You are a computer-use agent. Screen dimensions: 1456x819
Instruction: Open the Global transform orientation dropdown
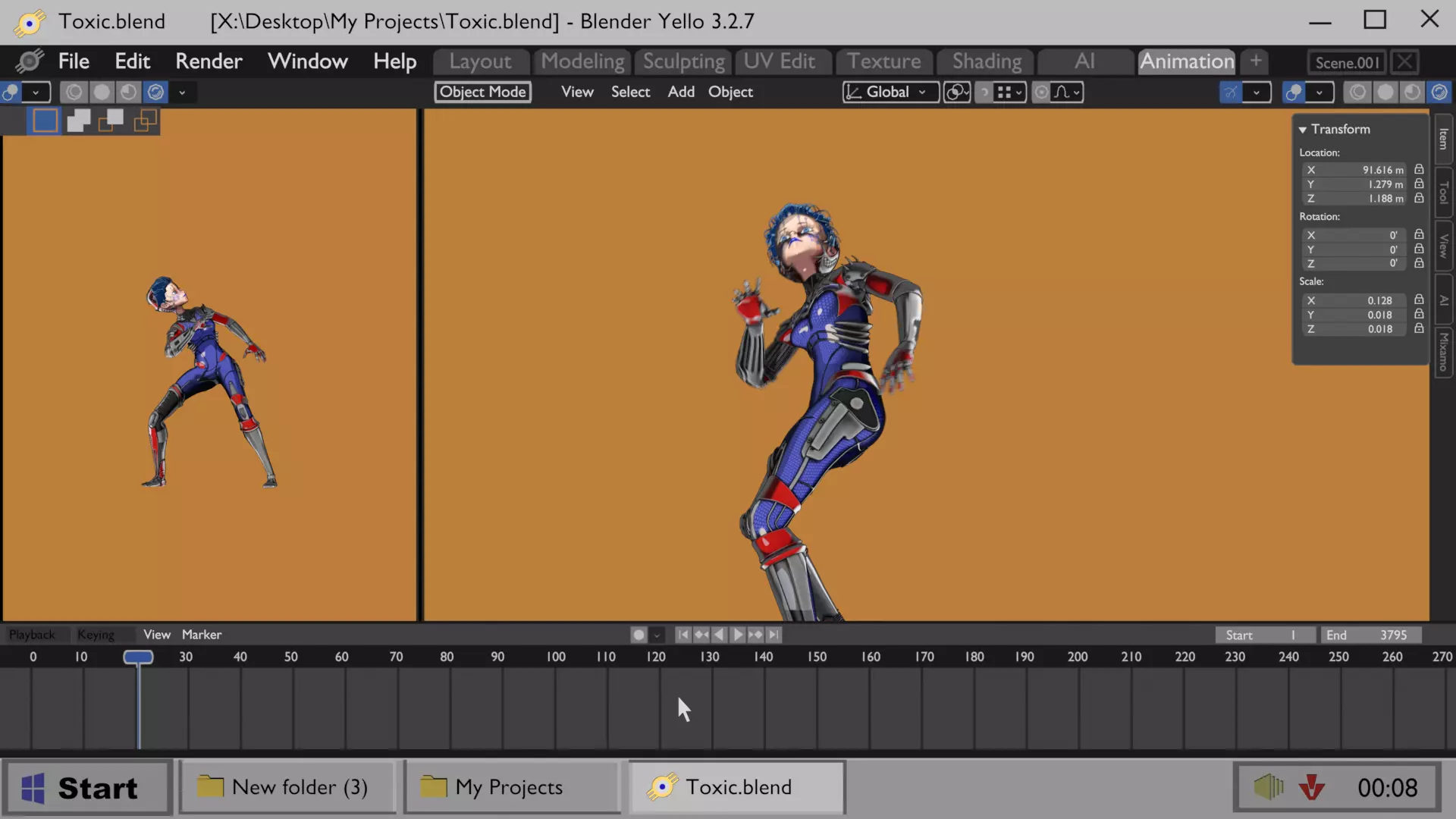(x=890, y=92)
